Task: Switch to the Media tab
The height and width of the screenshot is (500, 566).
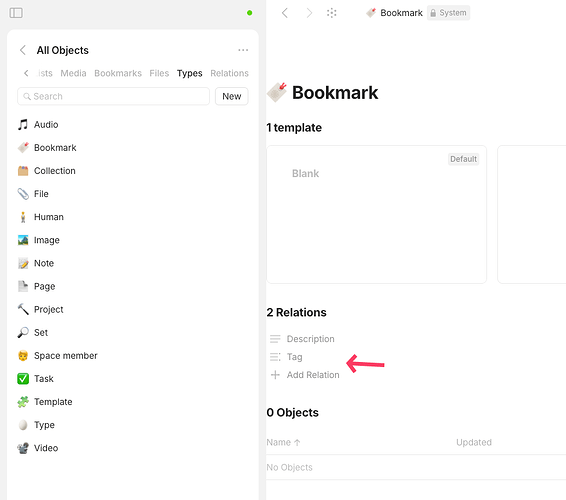Action: pyautogui.click(x=73, y=73)
